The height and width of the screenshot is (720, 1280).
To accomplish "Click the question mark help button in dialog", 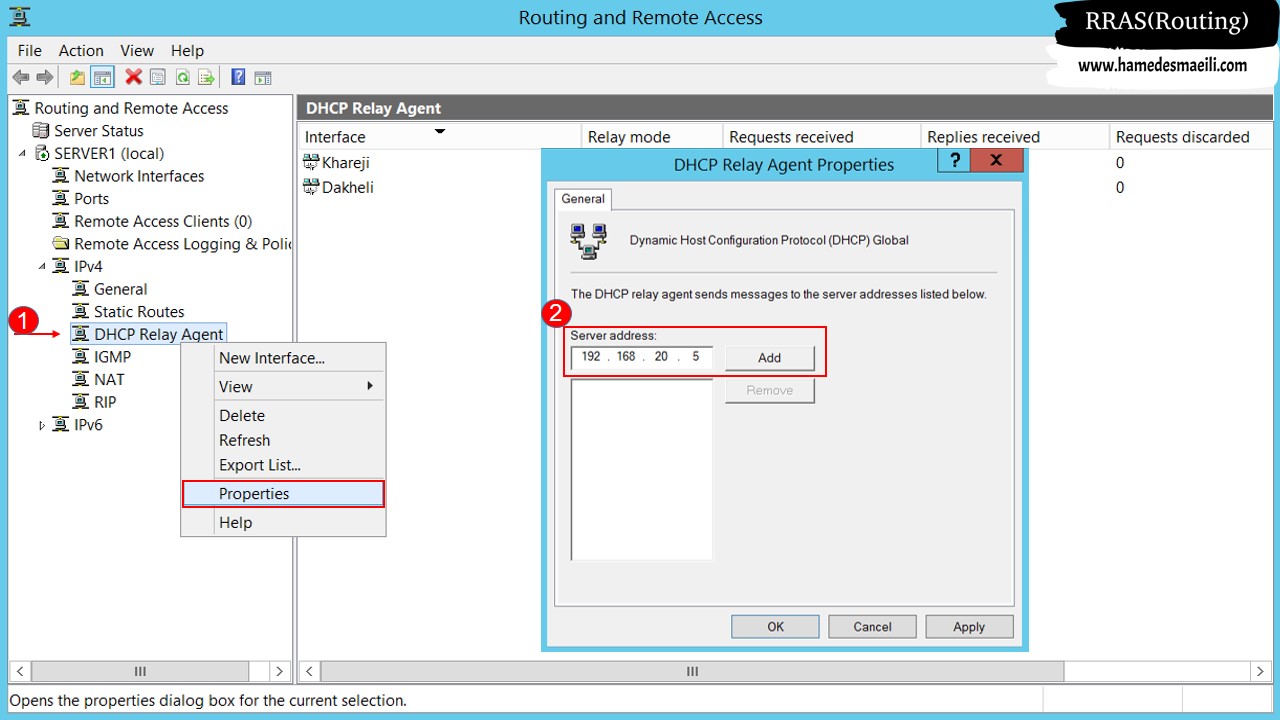I will [955, 161].
